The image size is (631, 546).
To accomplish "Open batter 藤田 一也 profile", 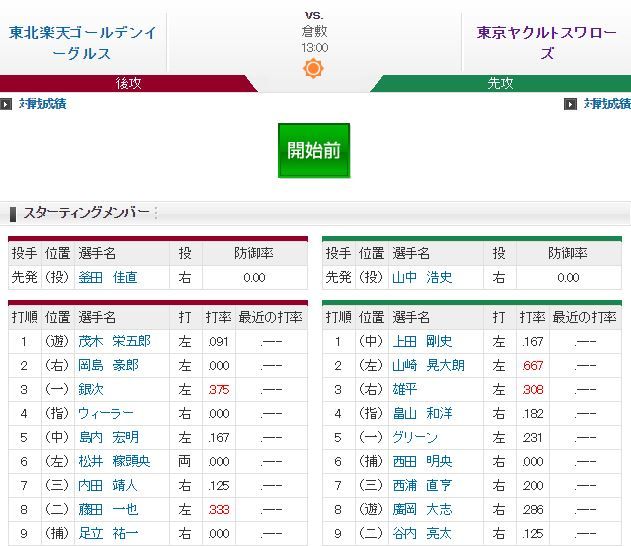I will tap(108, 509).
